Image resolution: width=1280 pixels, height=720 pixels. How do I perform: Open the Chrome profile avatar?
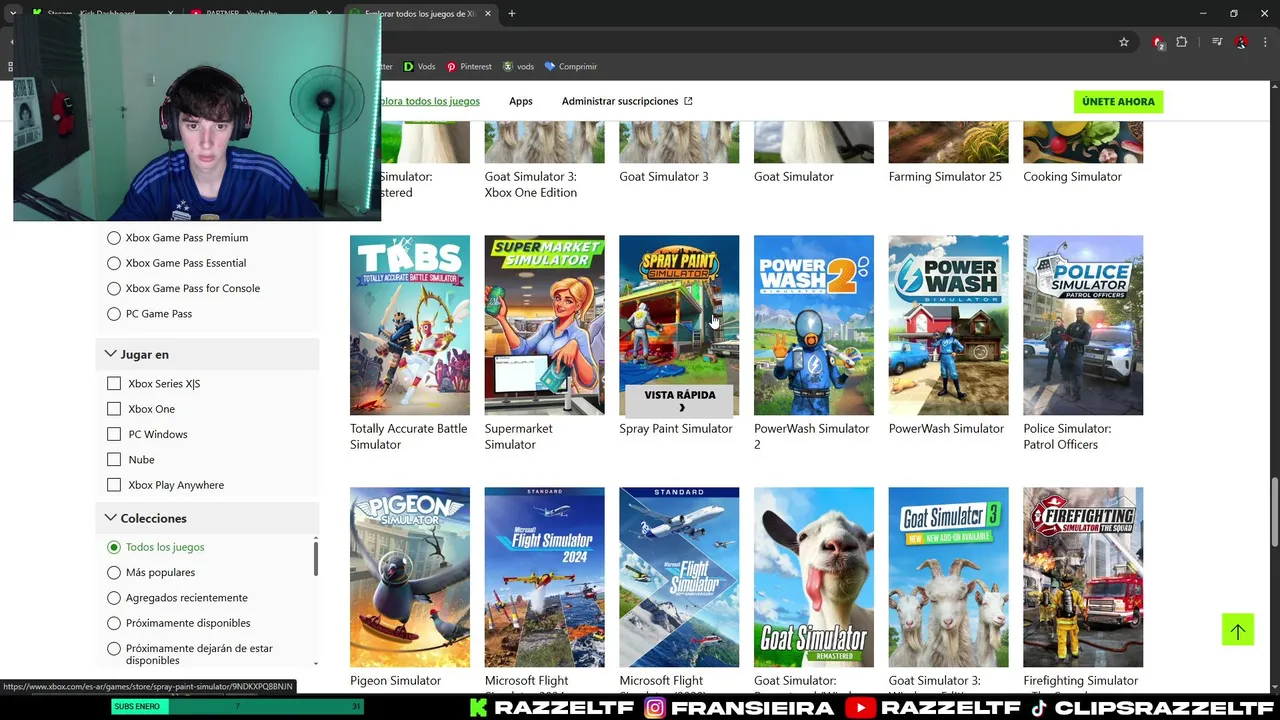tap(1241, 42)
